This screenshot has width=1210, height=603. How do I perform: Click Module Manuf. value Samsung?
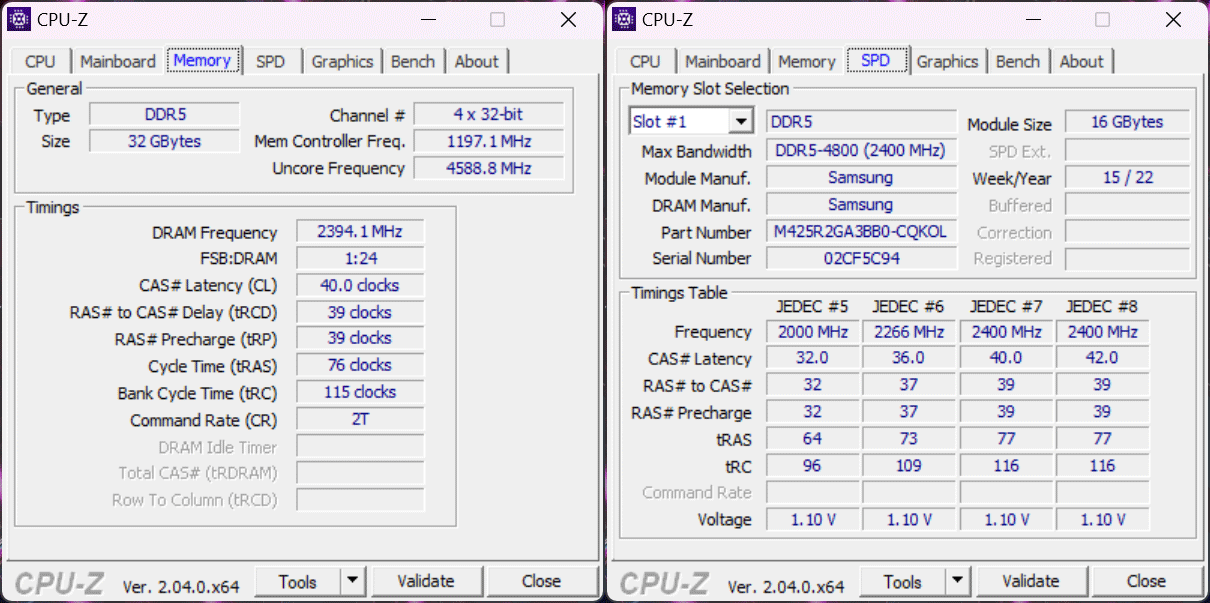tap(861, 177)
